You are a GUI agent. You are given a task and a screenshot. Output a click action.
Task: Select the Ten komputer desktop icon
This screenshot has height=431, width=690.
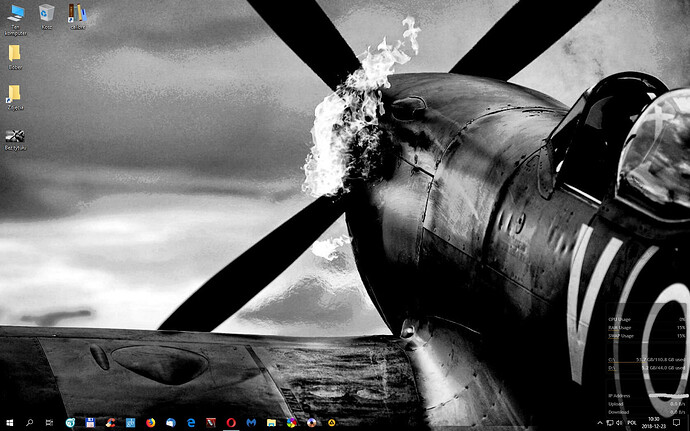[16, 15]
